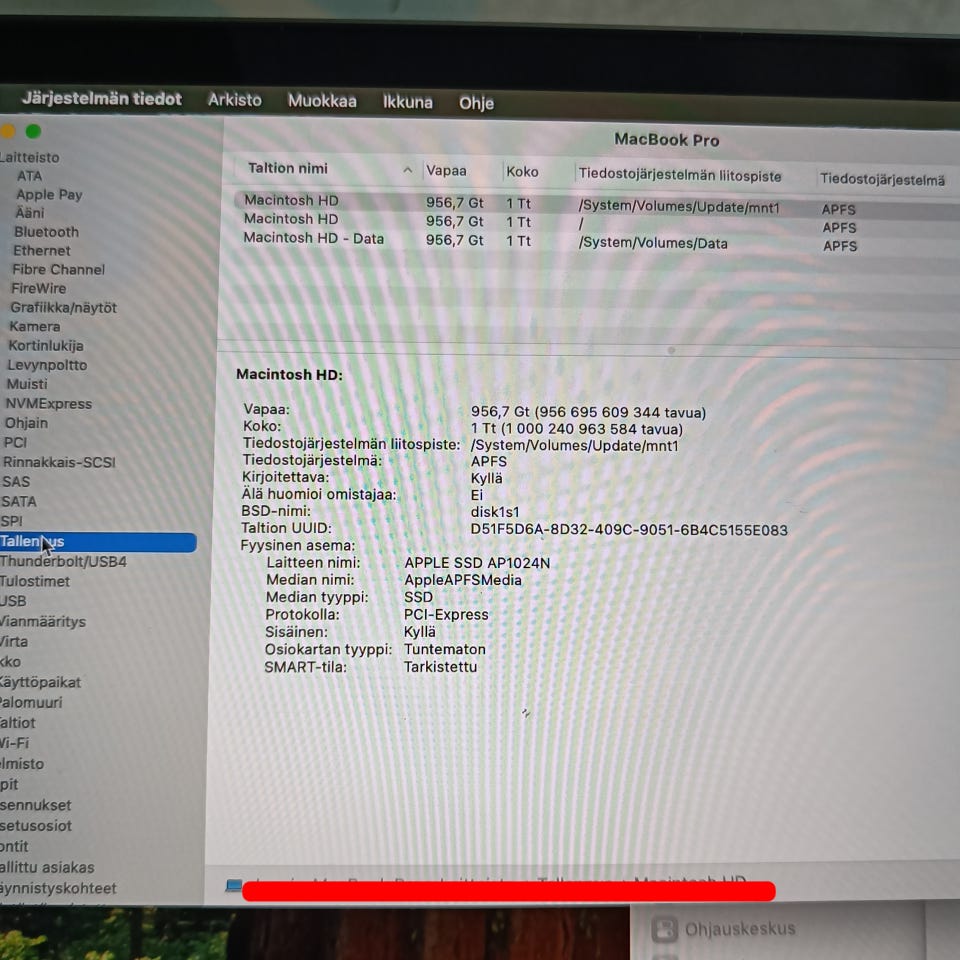Click the green zoom window button
The width and height of the screenshot is (960, 960).
(33, 131)
